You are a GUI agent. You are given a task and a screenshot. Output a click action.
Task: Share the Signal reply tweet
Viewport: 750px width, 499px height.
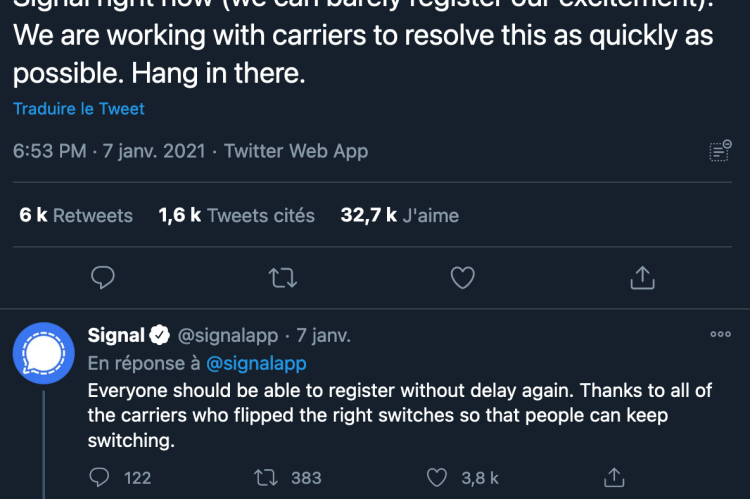click(614, 477)
